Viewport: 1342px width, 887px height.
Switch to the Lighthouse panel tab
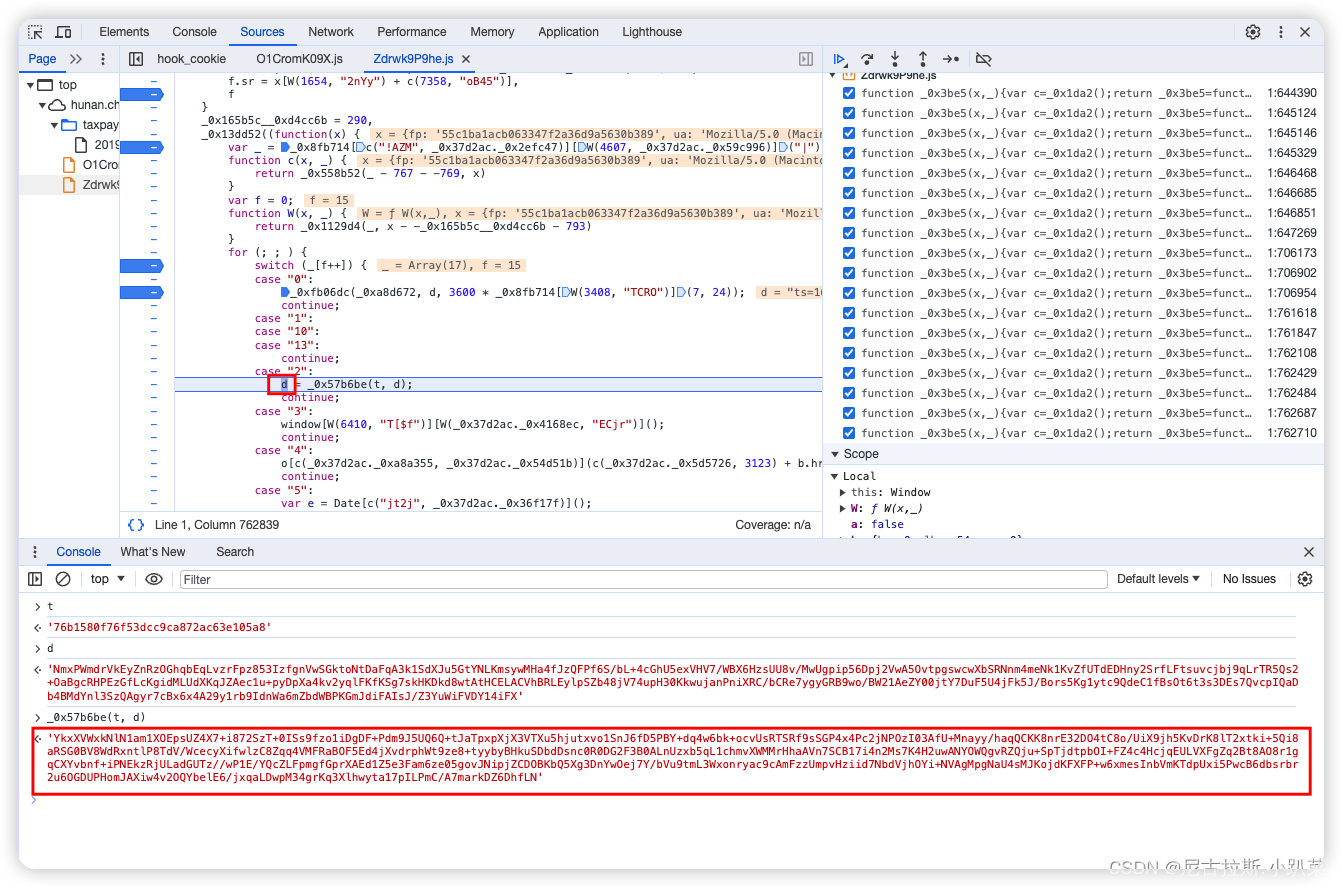(x=652, y=32)
